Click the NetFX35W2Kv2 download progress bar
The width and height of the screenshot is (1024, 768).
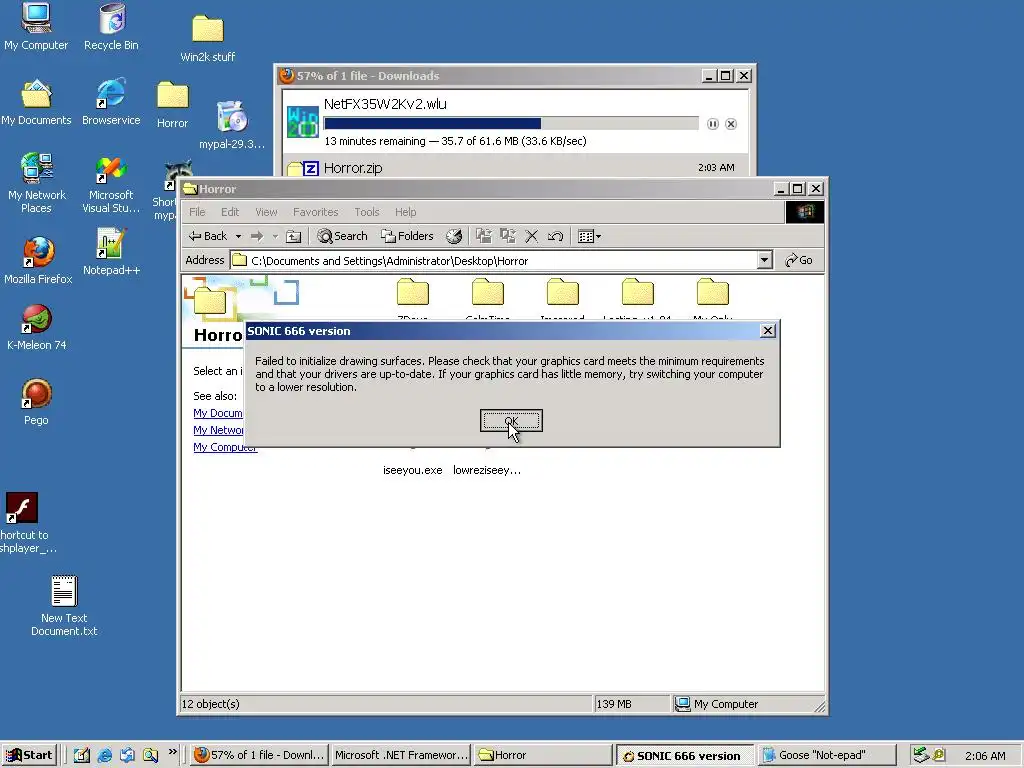pyautogui.click(x=511, y=123)
